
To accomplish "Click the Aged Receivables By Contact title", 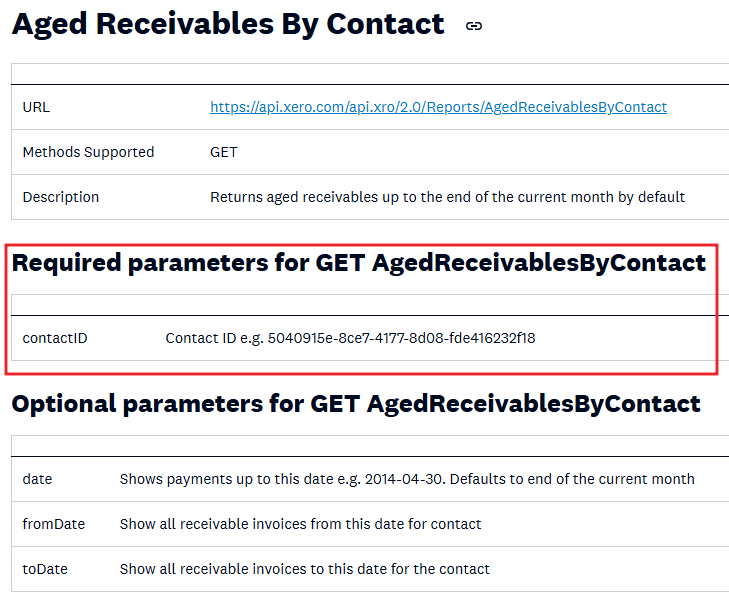I will coord(228,24).
